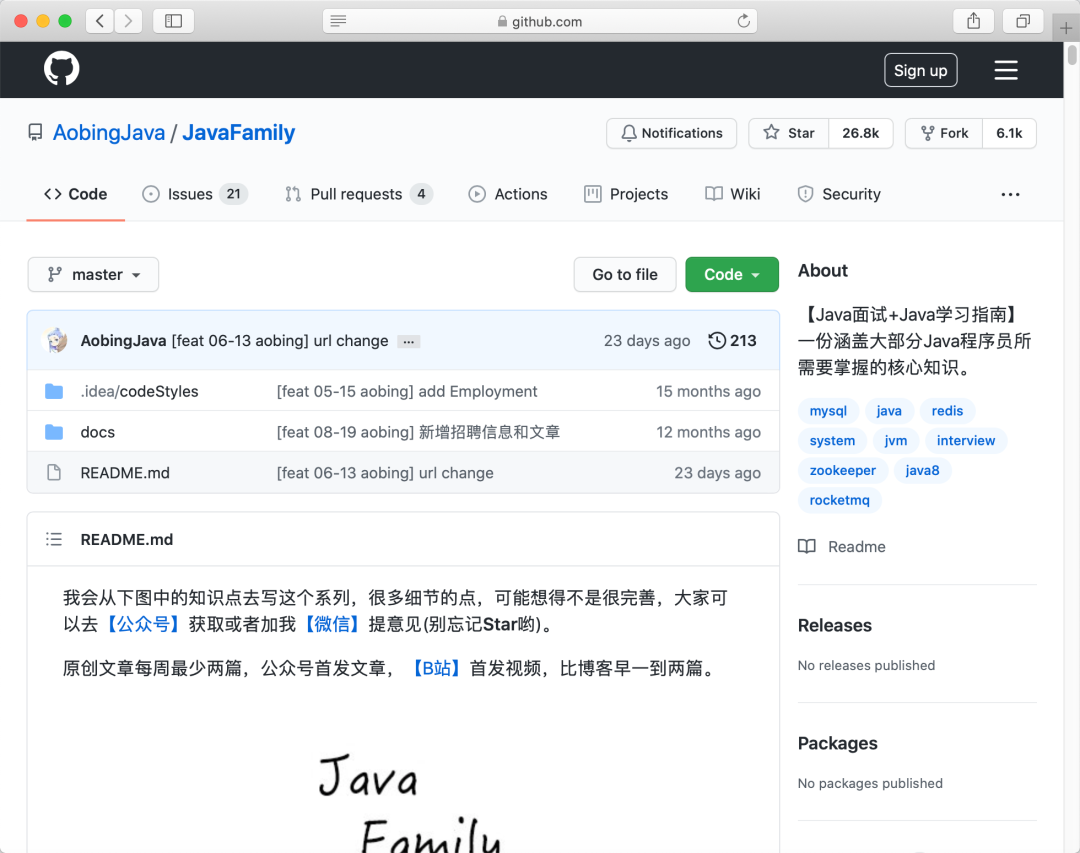
Task: Open the README.md file link
Action: [x=125, y=473]
